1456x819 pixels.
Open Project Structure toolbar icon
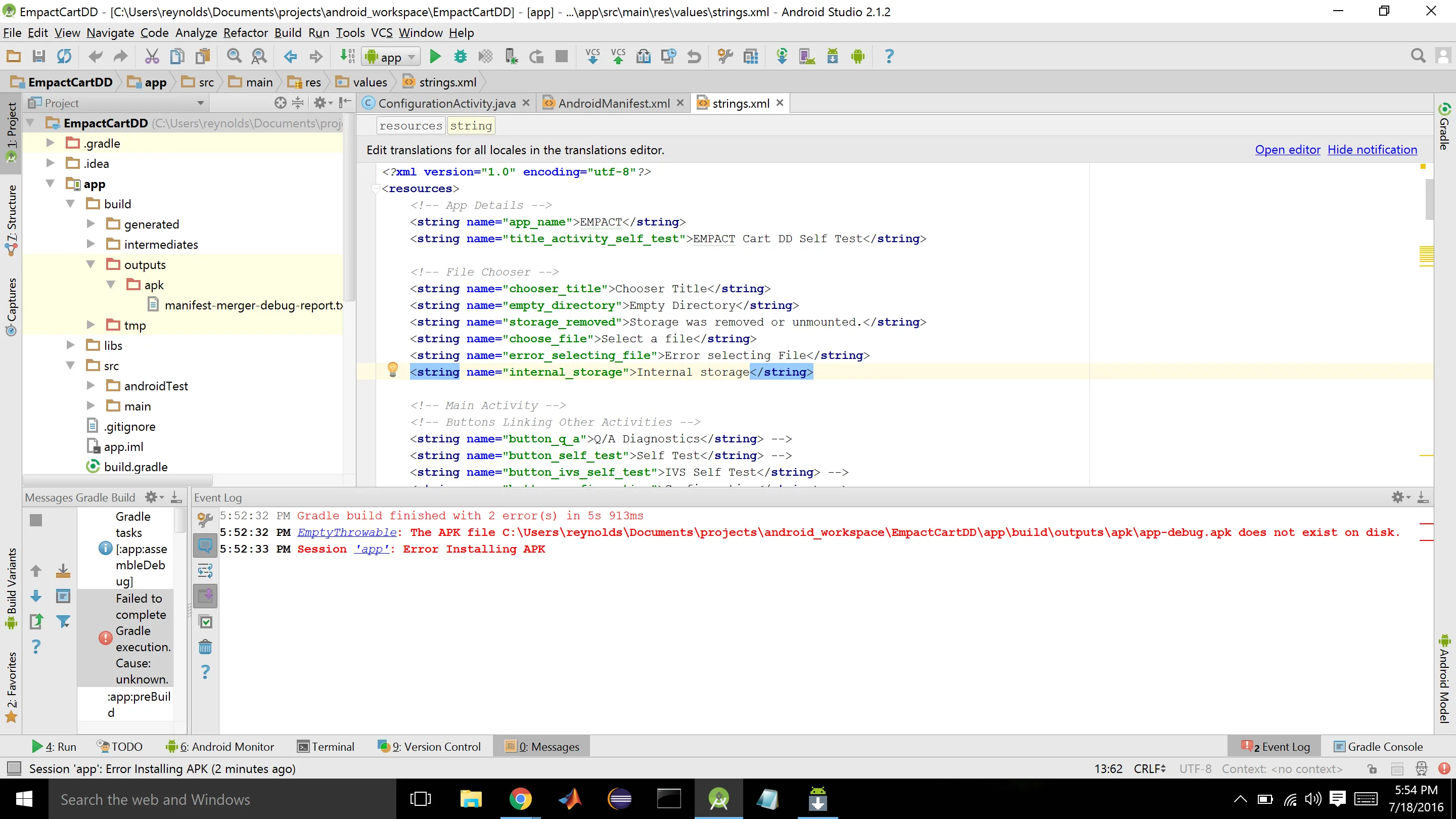tap(751, 56)
